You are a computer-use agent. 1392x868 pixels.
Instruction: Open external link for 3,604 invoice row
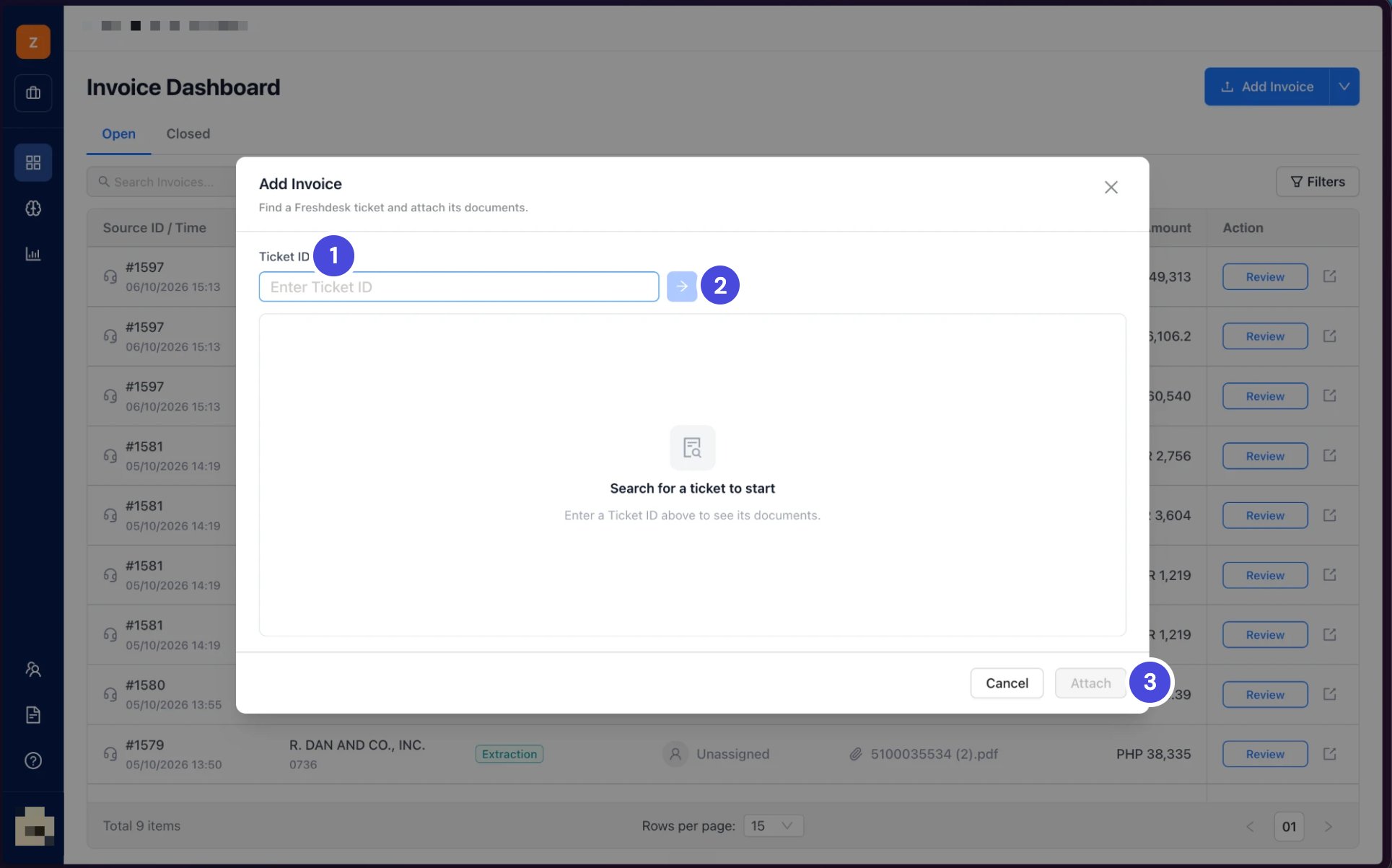pos(1329,515)
